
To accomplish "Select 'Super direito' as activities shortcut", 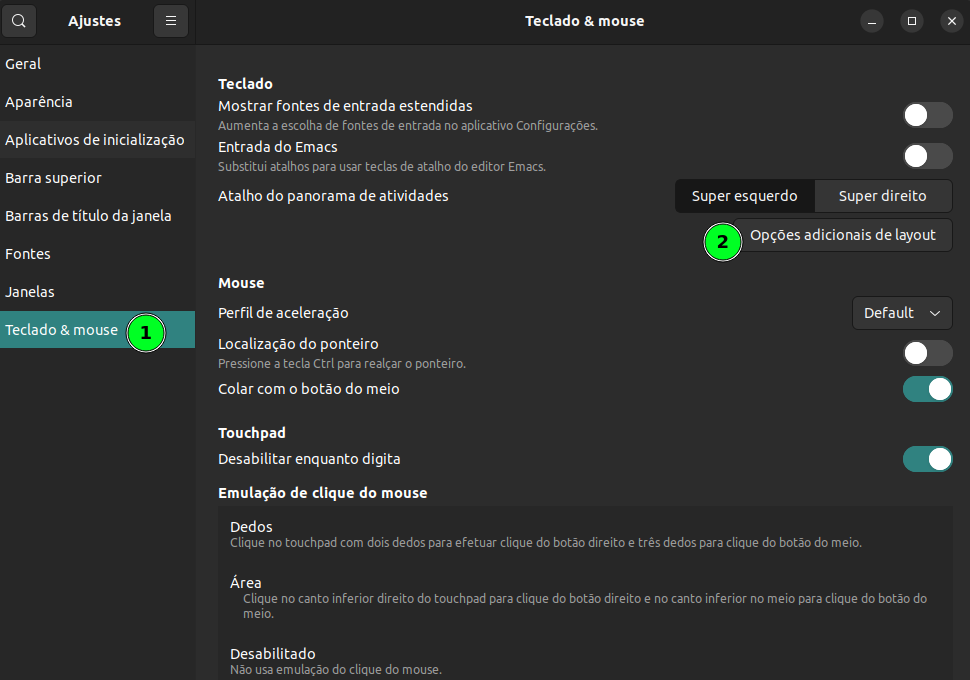I will [x=883, y=196].
